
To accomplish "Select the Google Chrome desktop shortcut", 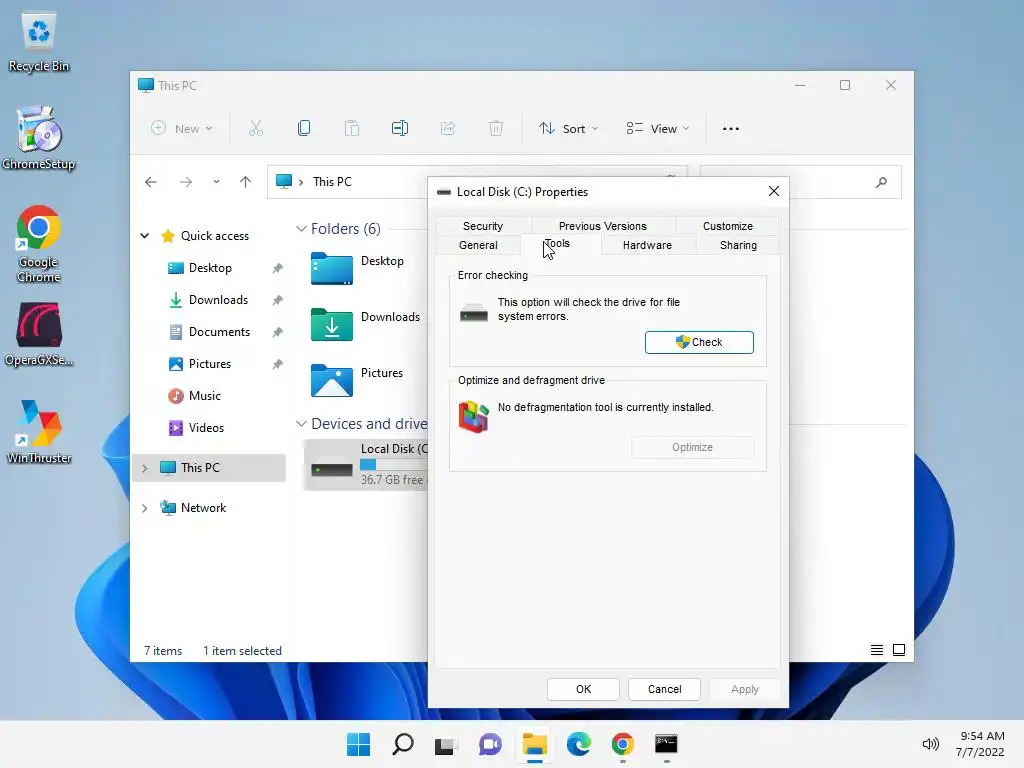I will 39,243.
